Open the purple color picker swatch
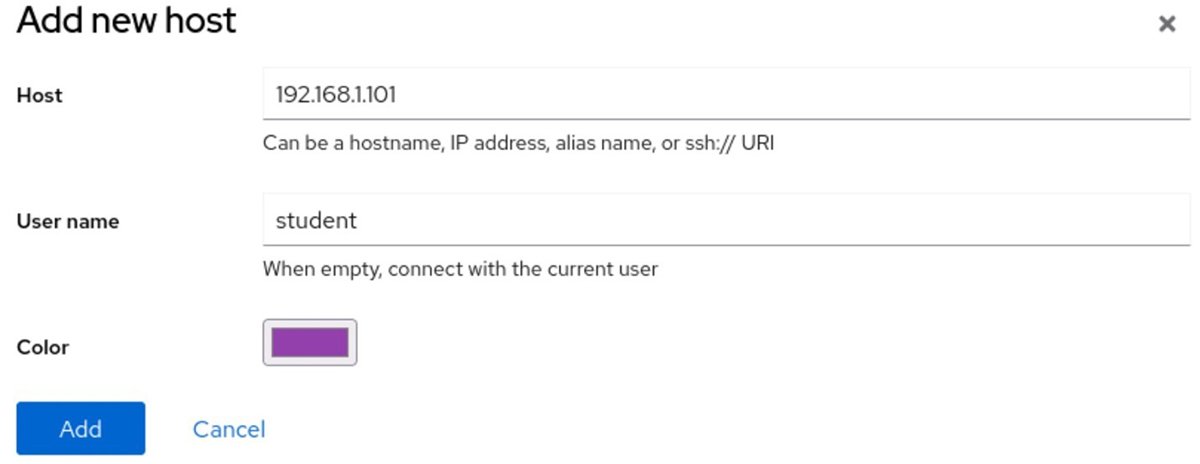 click(310, 343)
